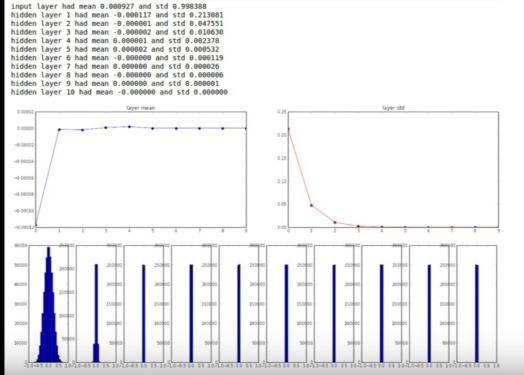Select the 'hidden layer 7 had mean' line

[115, 67]
